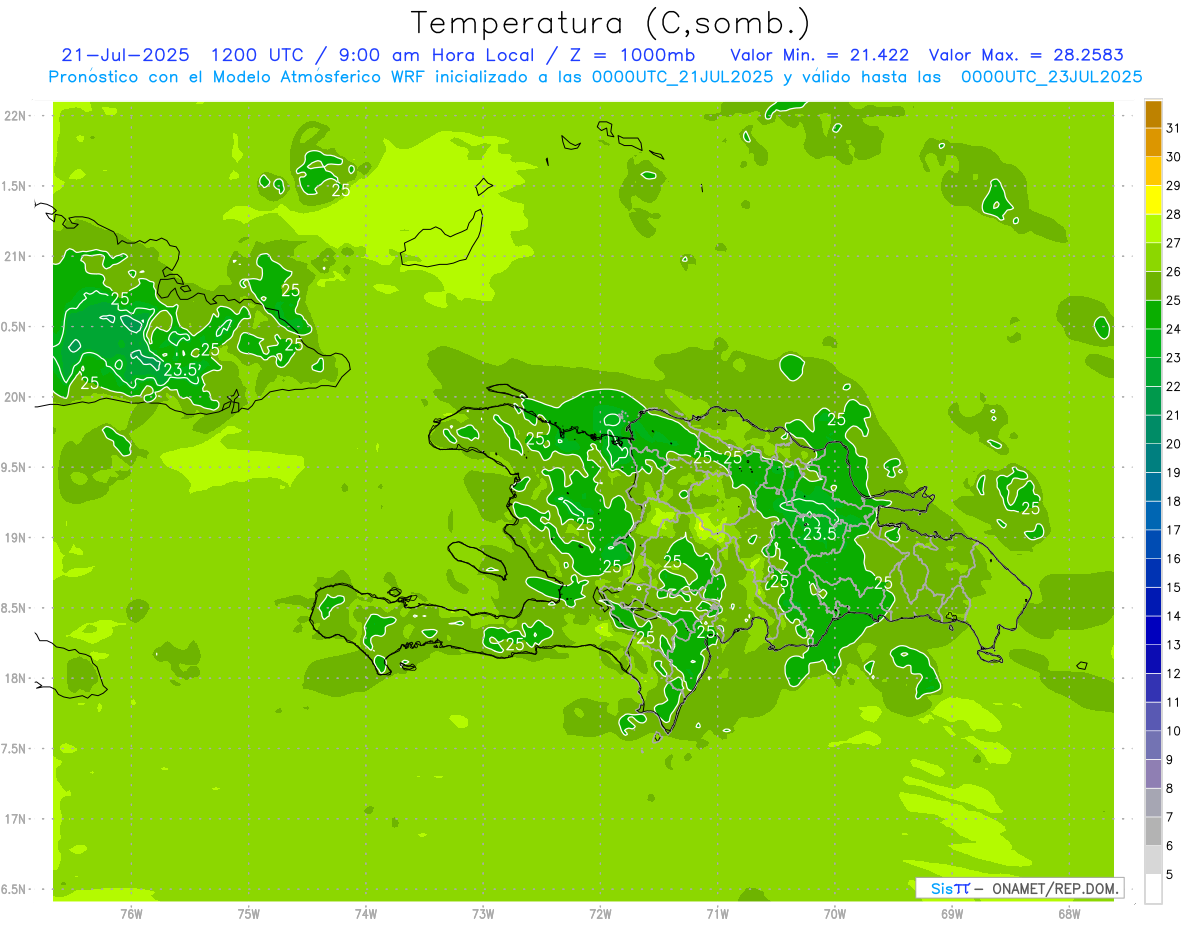Click the '71W' longitude axis label
Viewport: 1200px width, 927px height.
[x=718, y=914]
